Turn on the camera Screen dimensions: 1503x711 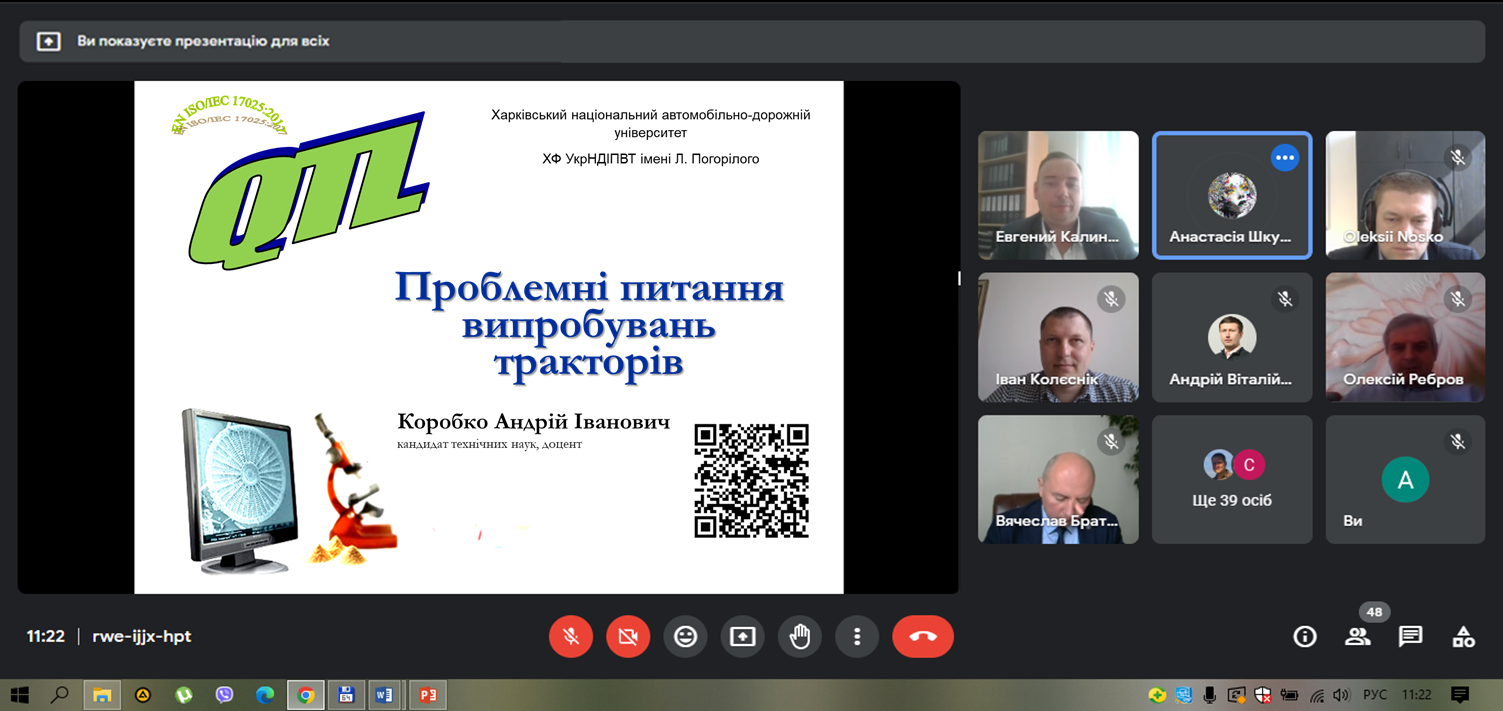coord(628,637)
